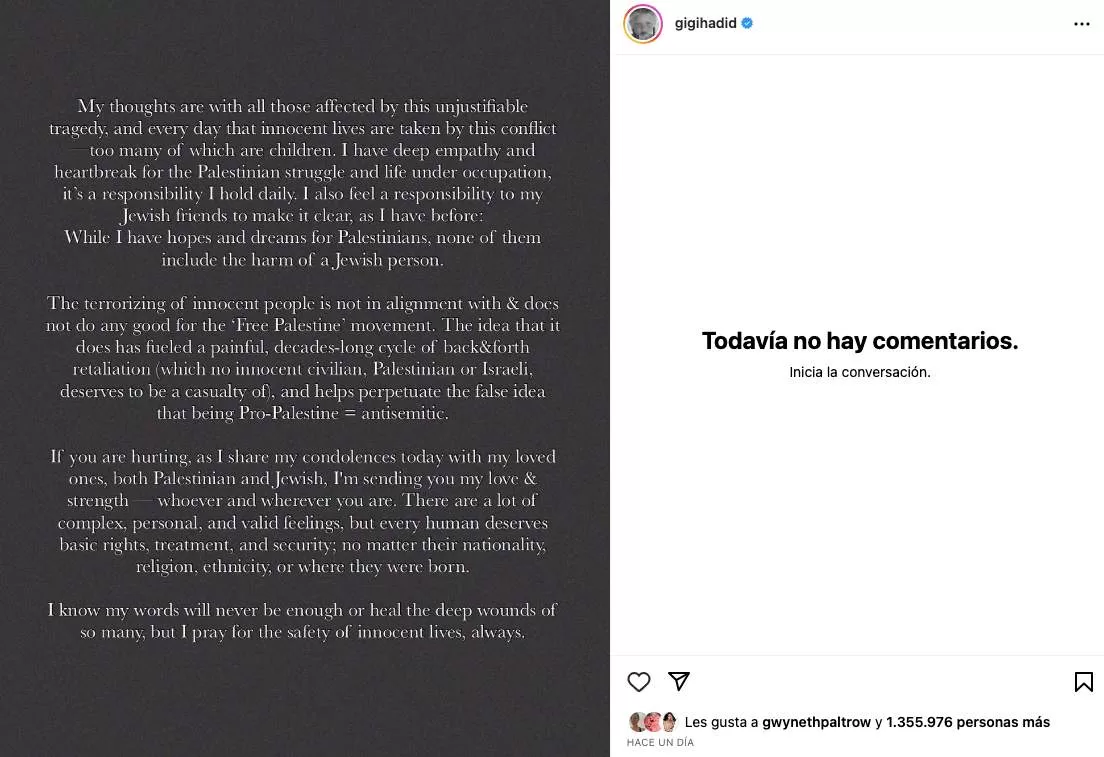Like the post with the heart icon
The image size is (1104, 757).
pyautogui.click(x=639, y=682)
